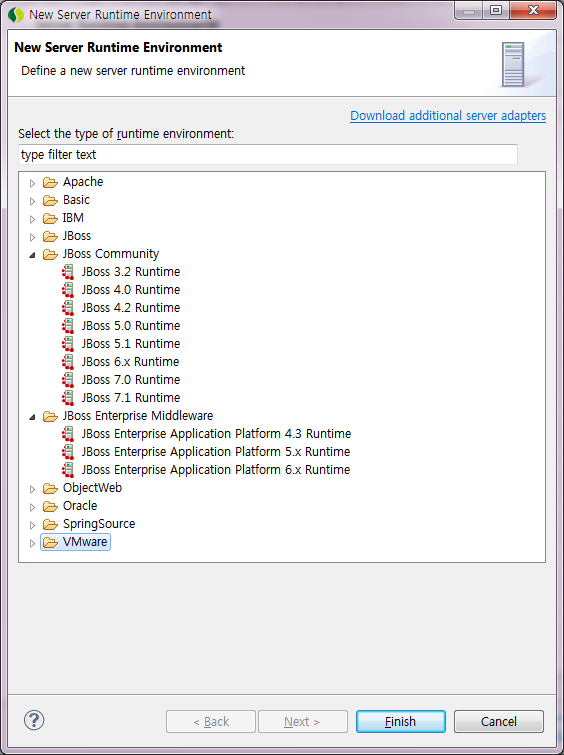
Task: Click the JBoss Enterprise Middleware folder icon
Action: coord(50,416)
